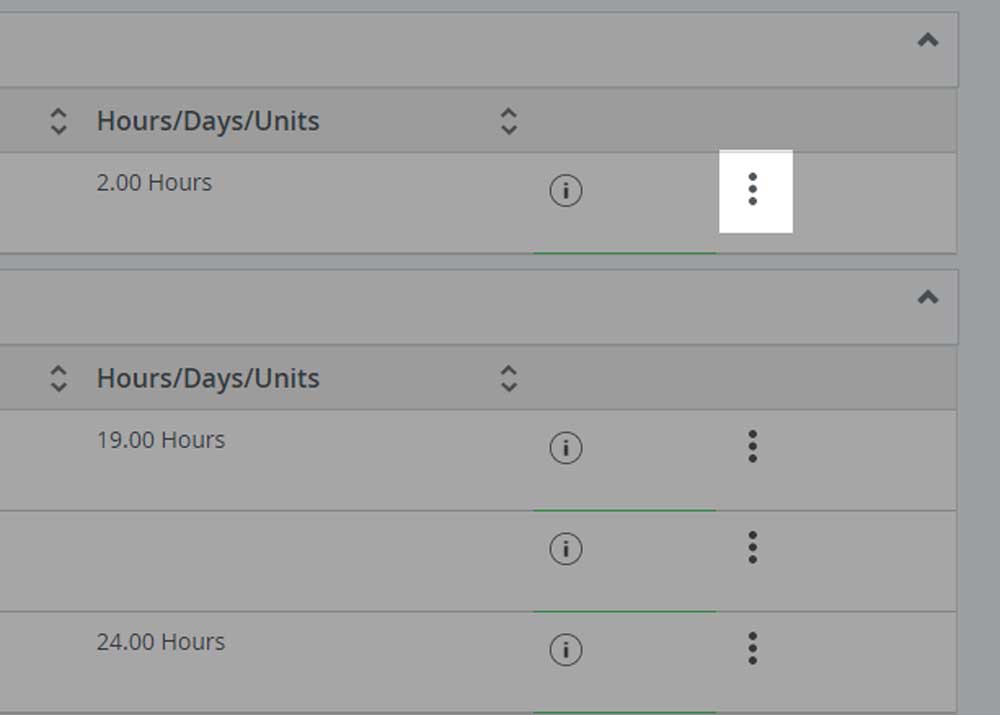The width and height of the screenshot is (1000, 715).
Task: Click the info icon on the empty hours row
Action: click(566, 548)
